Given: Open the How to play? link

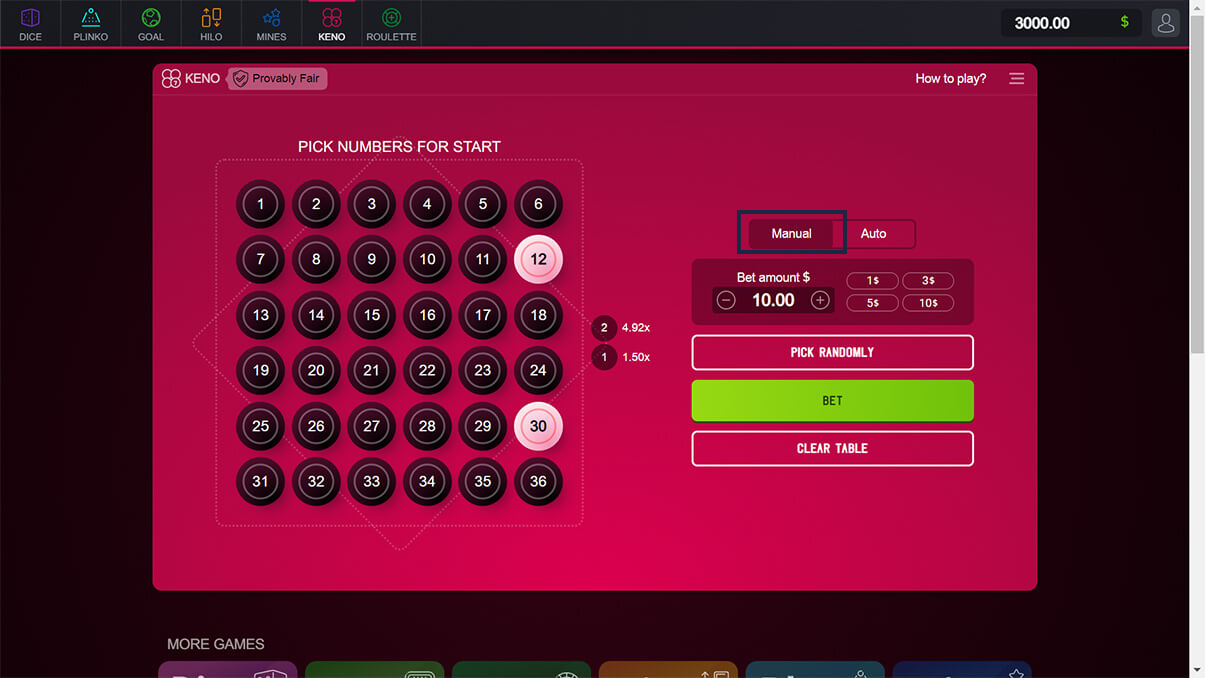Looking at the screenshot, I should [x=950, y=78].
